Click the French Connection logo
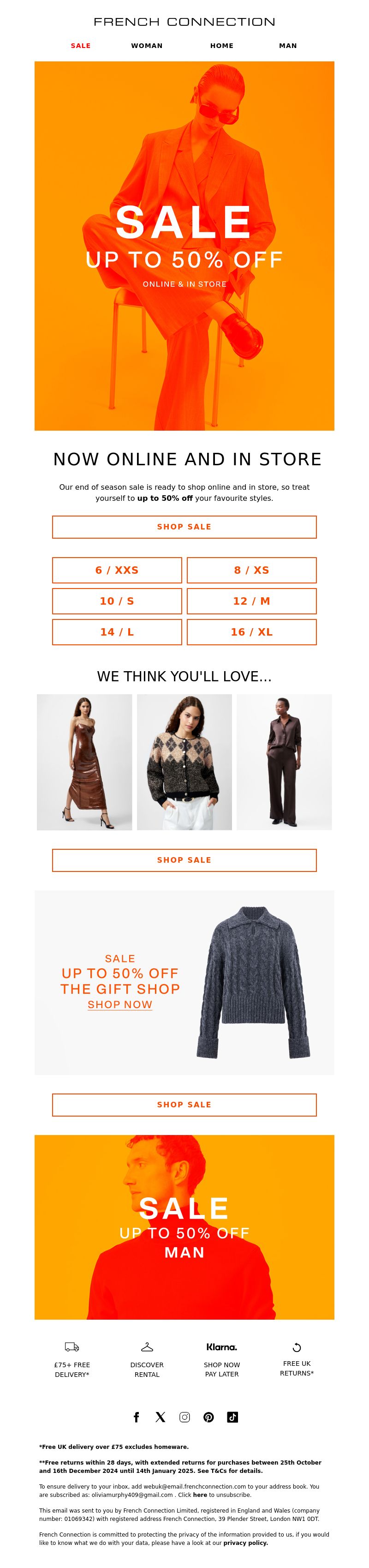The width and height of the screenshot is (369, 1568). [x=184, y=22]
